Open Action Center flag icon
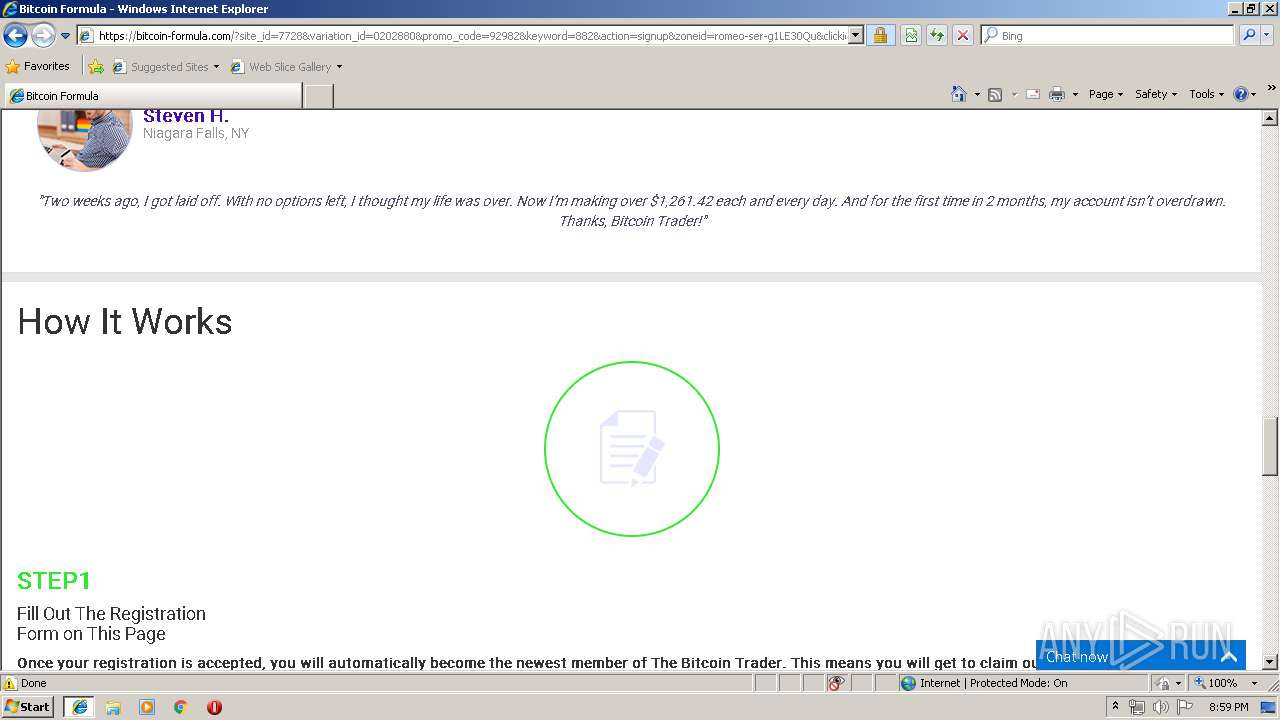This screenshot has width=1280, height=720. tap(1186, 707)
